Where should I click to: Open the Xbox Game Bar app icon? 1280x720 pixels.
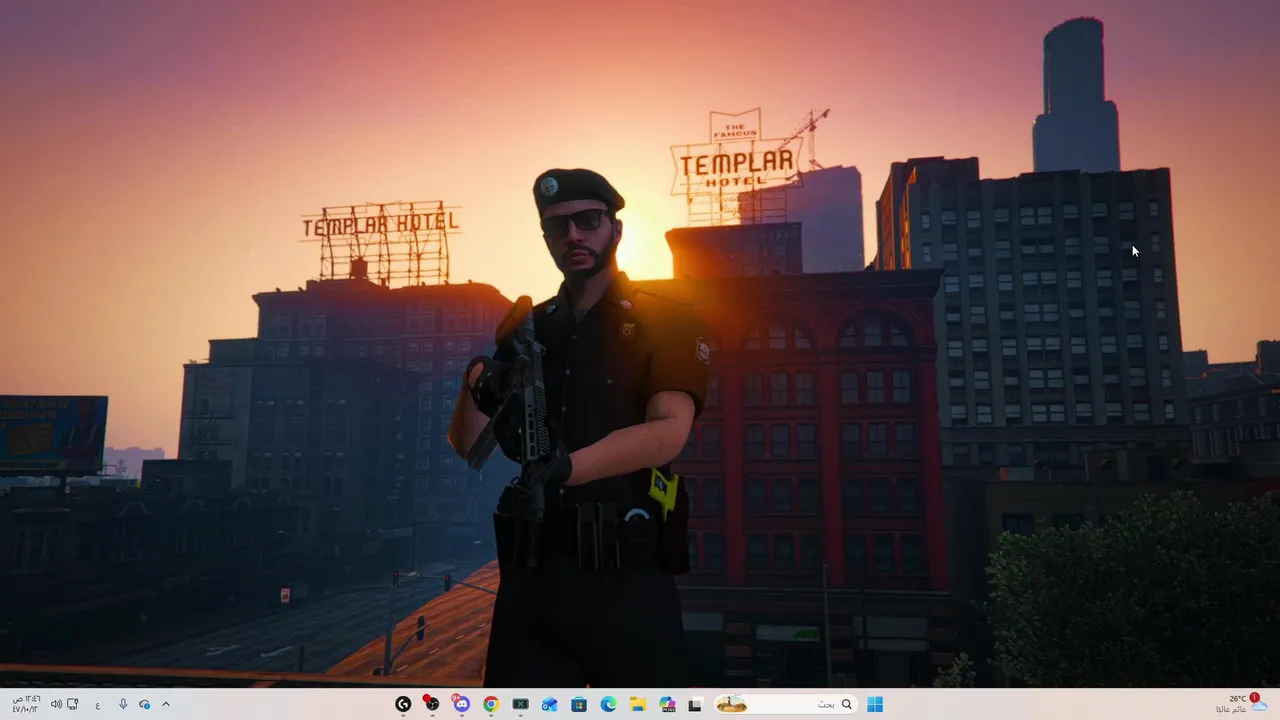click(x=521, y=704)
